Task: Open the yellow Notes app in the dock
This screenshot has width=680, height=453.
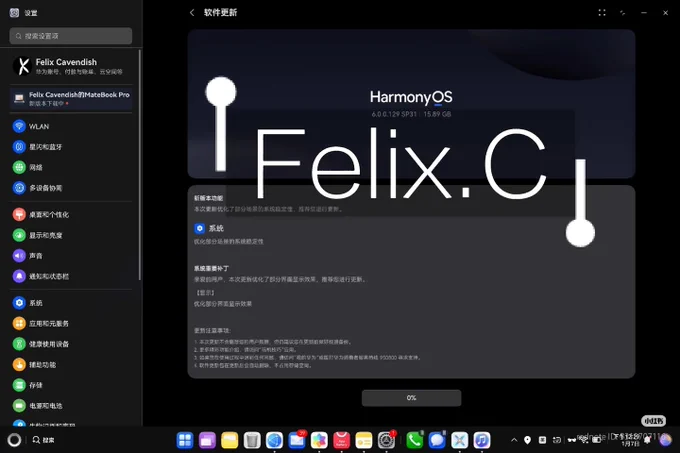Action: [364, 440]
